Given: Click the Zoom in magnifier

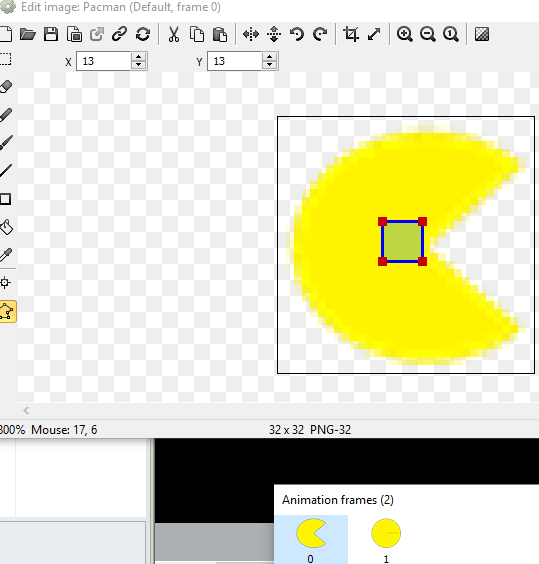Looking at the screenshot, I should click(405, 34).
